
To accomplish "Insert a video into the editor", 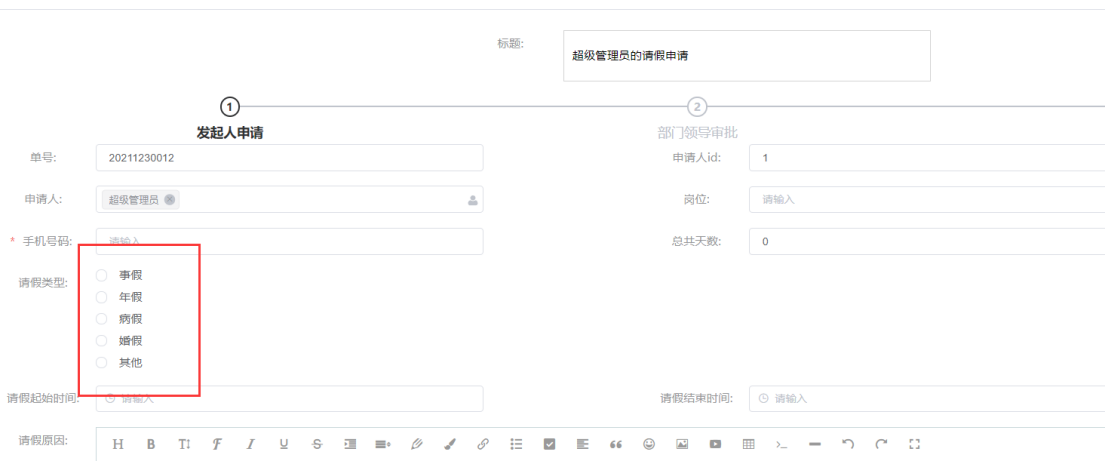I will (715, 444).
